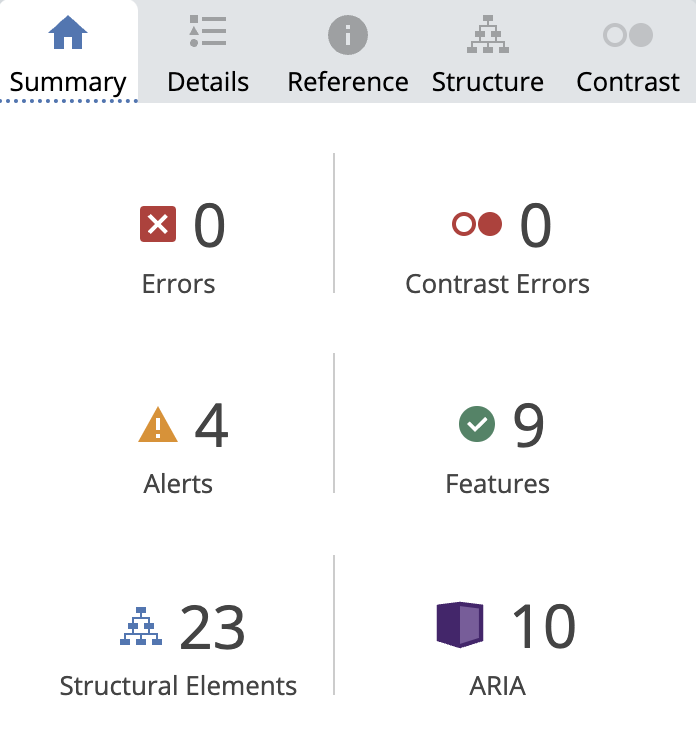The height and width of the screenshot is (730, 696).
Task: Select the orange Alerts warning triangle
Action: (x=158, y=424)
